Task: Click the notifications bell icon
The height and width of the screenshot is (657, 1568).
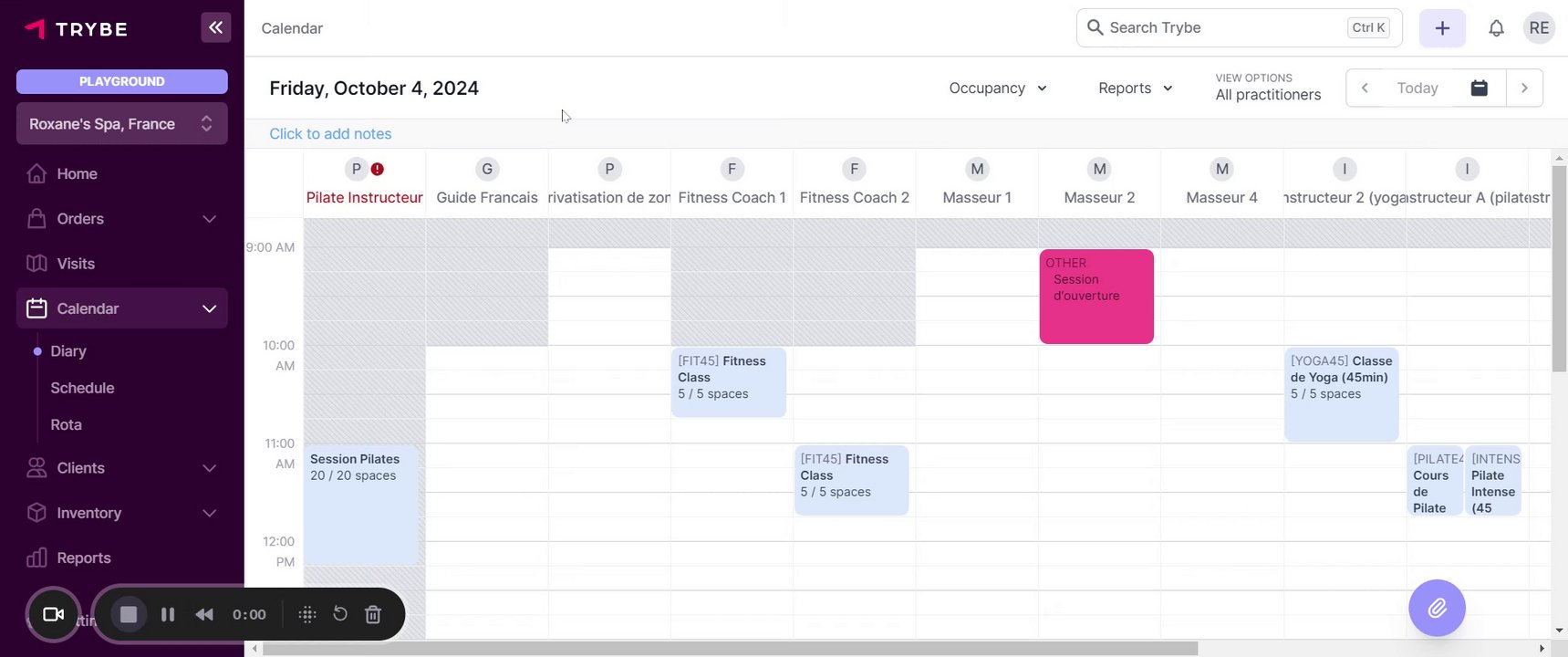Action: (1496, 28)
